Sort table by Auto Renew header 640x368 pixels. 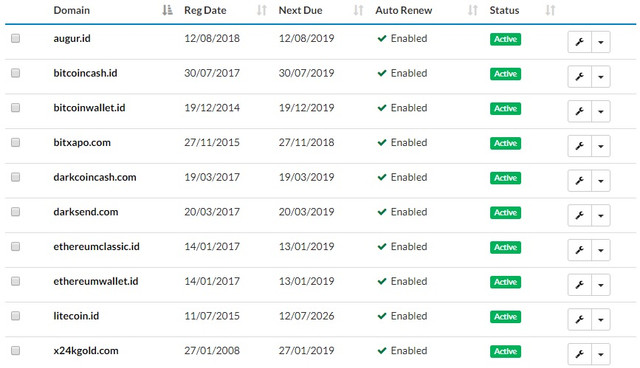coord(404,10)
